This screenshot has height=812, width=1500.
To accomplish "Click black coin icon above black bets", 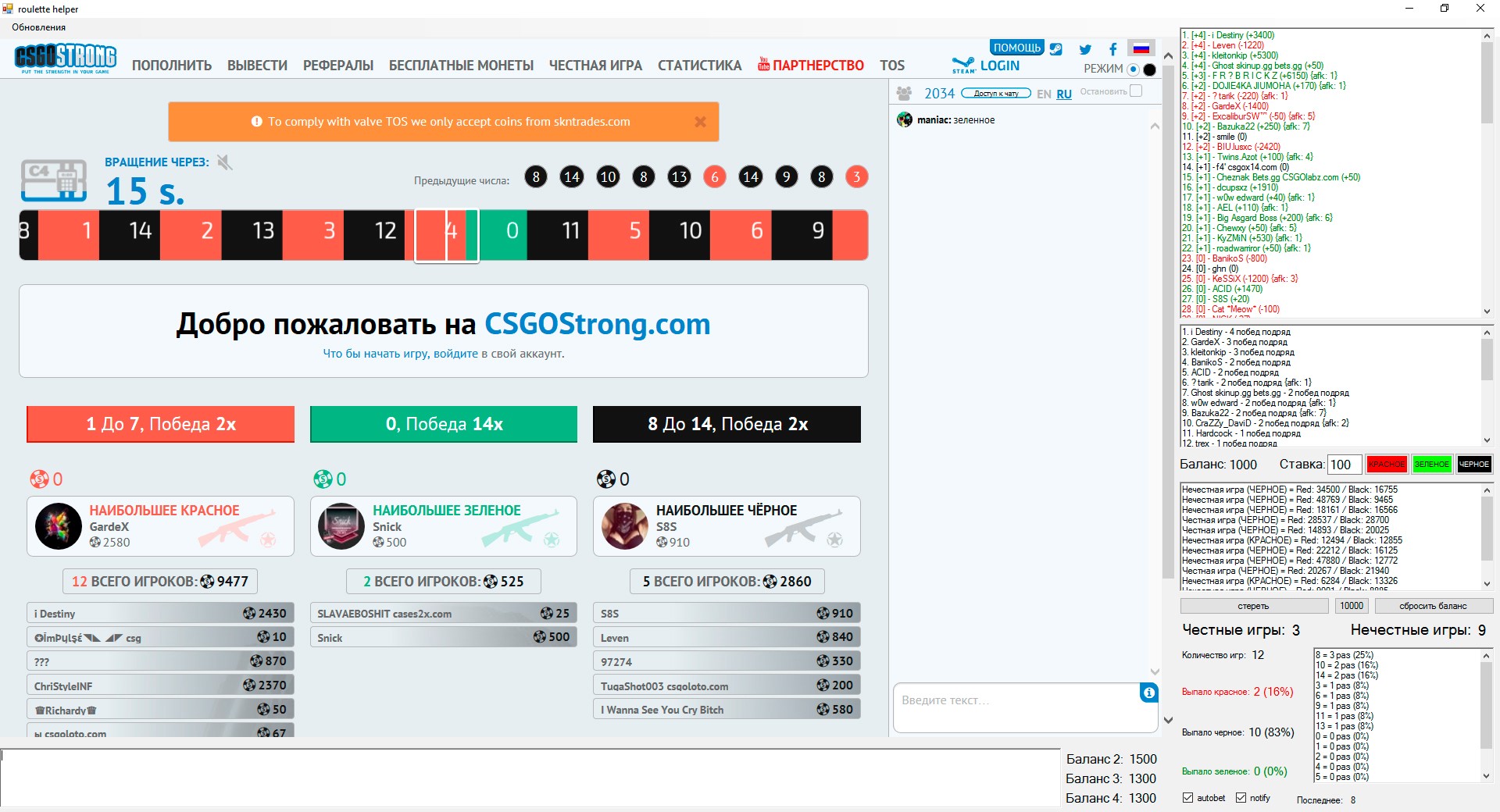I will pyautogui.click(x=605, y=479).
